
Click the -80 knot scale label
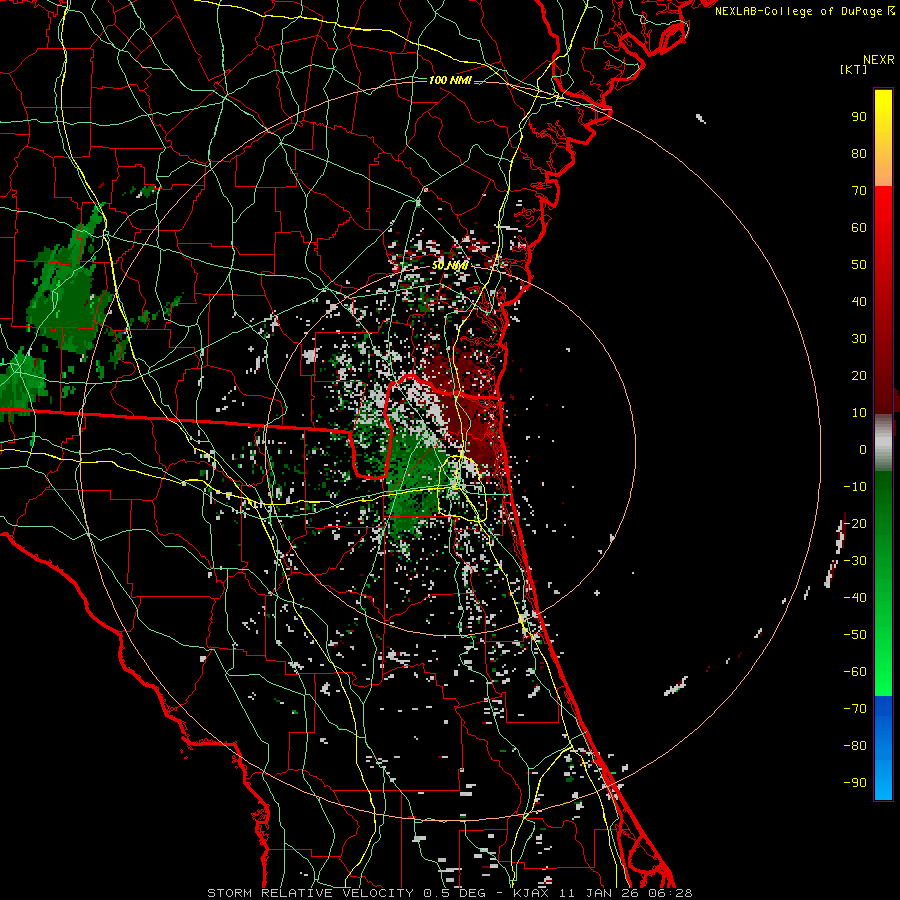pos(855,746)
